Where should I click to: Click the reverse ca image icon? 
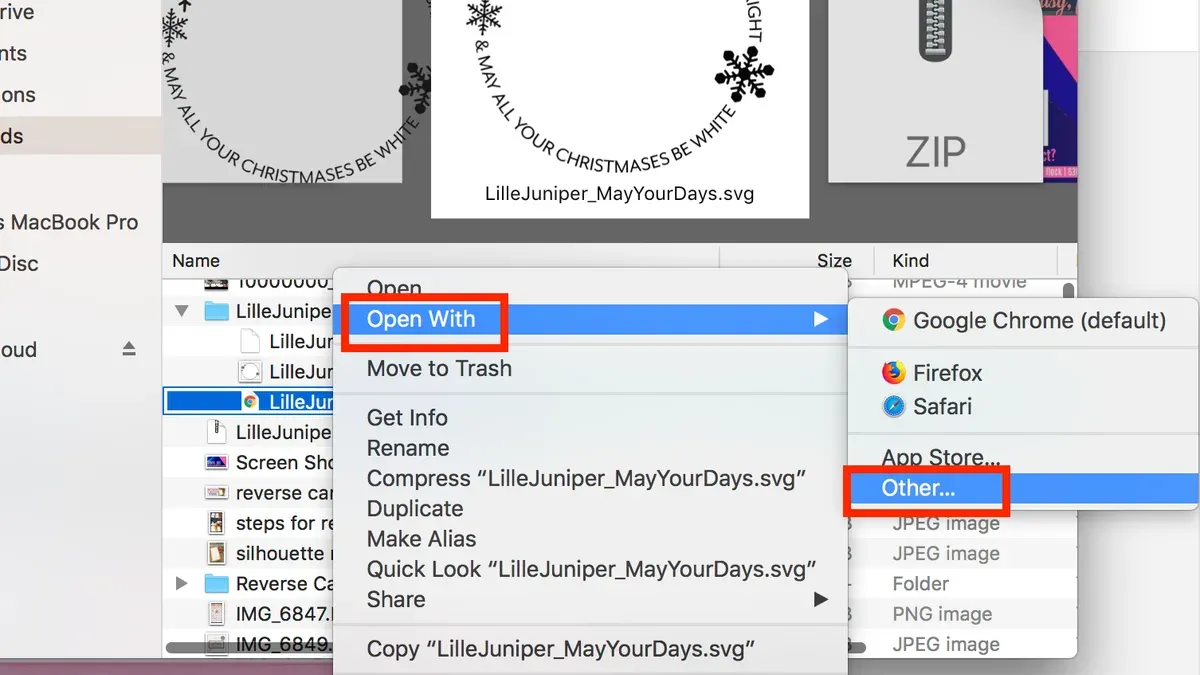216,493
